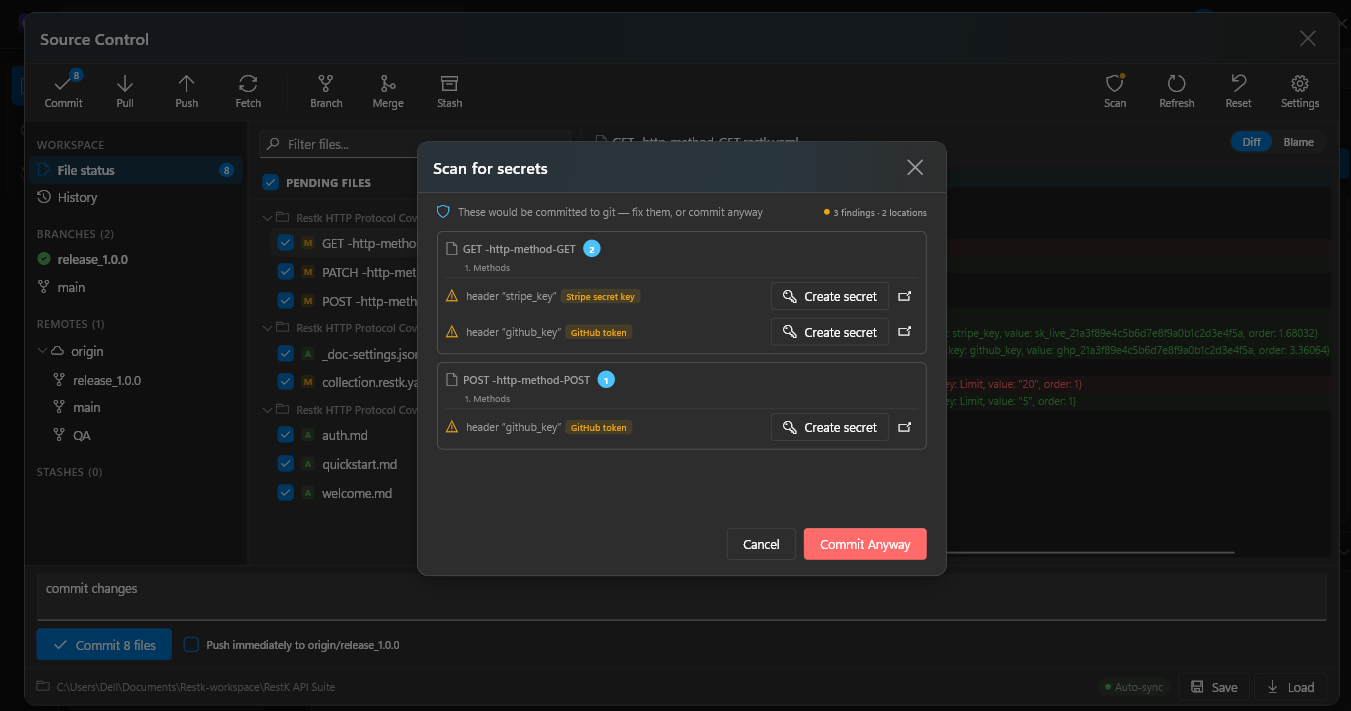Image resolution: width=1351 pixels, height=711 pixels.
Task: Uncheck the PATCH -http-method file checkbox
Action: click(285, 272)
